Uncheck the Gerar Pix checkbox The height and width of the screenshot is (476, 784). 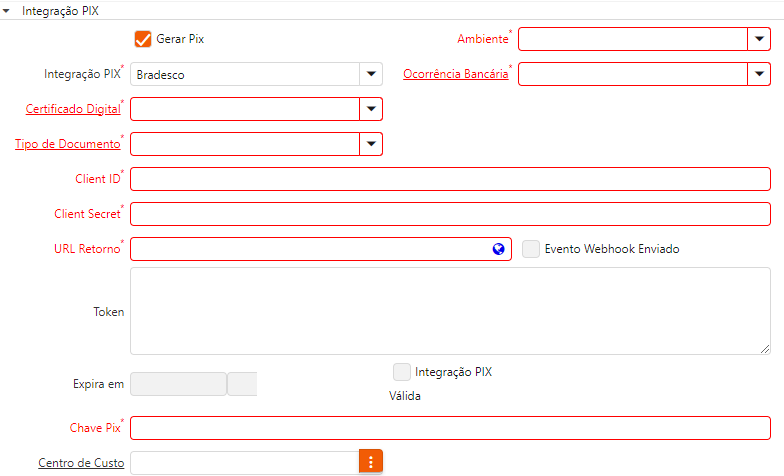143,39
